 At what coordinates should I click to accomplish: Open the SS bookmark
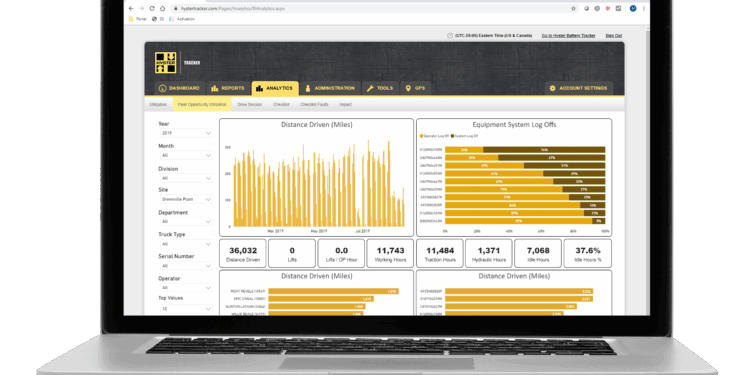[x=158, y=19]
